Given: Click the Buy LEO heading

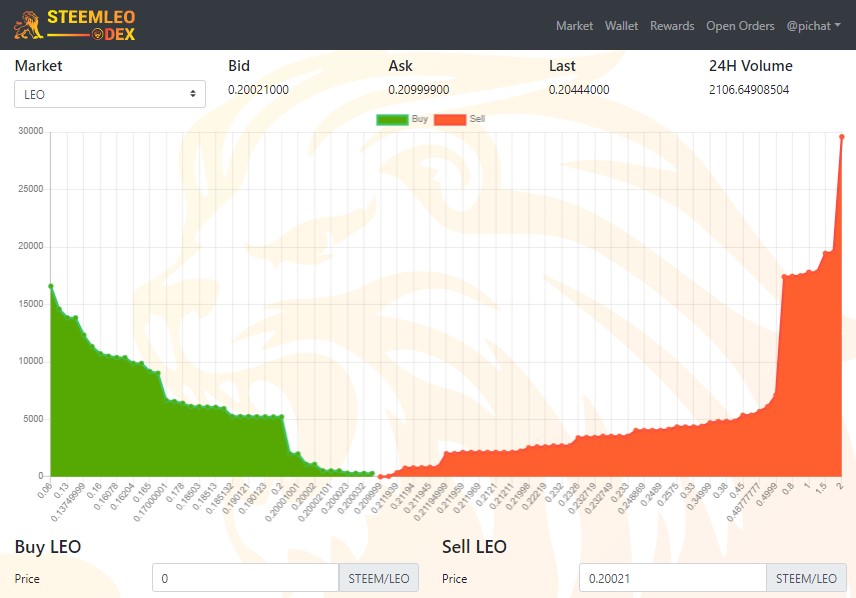Looking at the screenshot, I should coord(48,546).
